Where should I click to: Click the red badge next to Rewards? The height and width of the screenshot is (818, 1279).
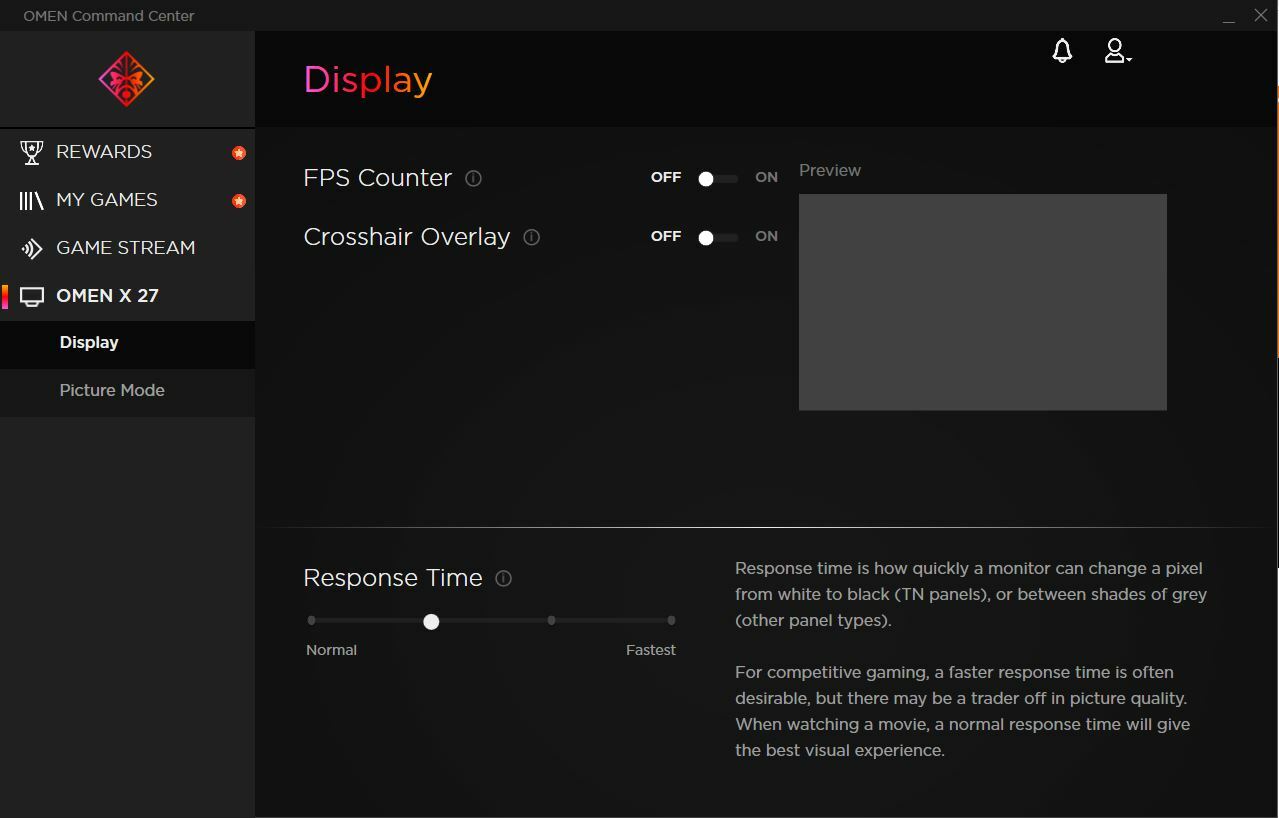coord(239,153)
